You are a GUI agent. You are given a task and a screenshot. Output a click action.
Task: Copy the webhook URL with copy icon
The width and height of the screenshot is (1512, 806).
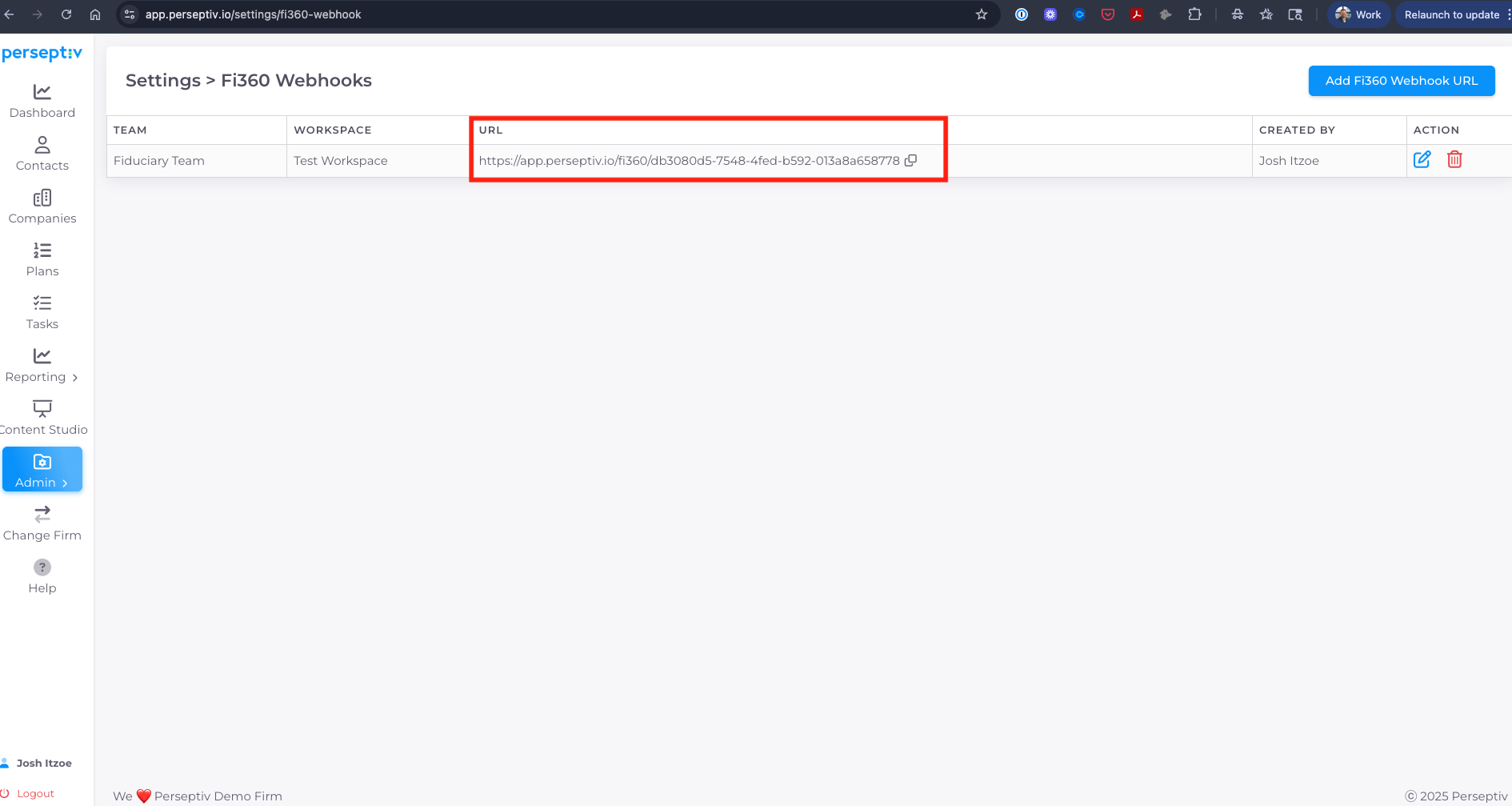(x=910, y=160)
